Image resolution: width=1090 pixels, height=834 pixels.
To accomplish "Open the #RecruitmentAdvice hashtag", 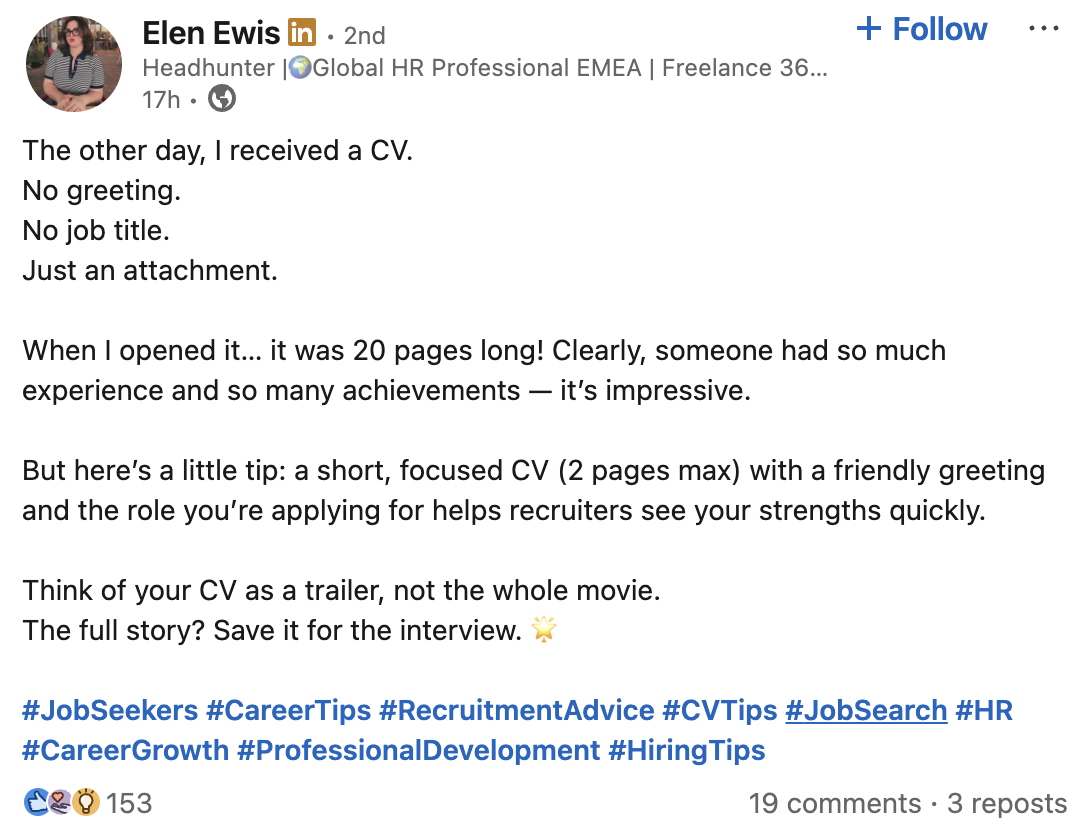I will (x=516, y=710).
